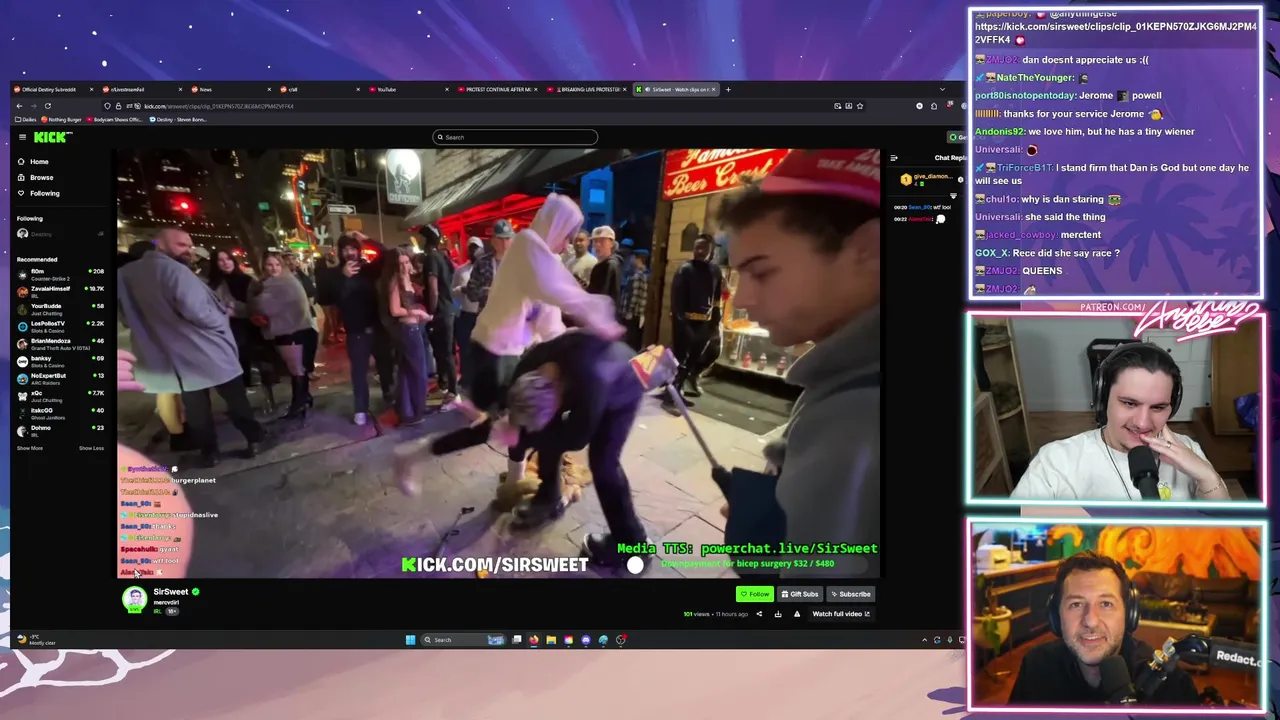Close the SirSweet Kick clips tab
Screen dimensions: 1280x720
tap(714, 89)
